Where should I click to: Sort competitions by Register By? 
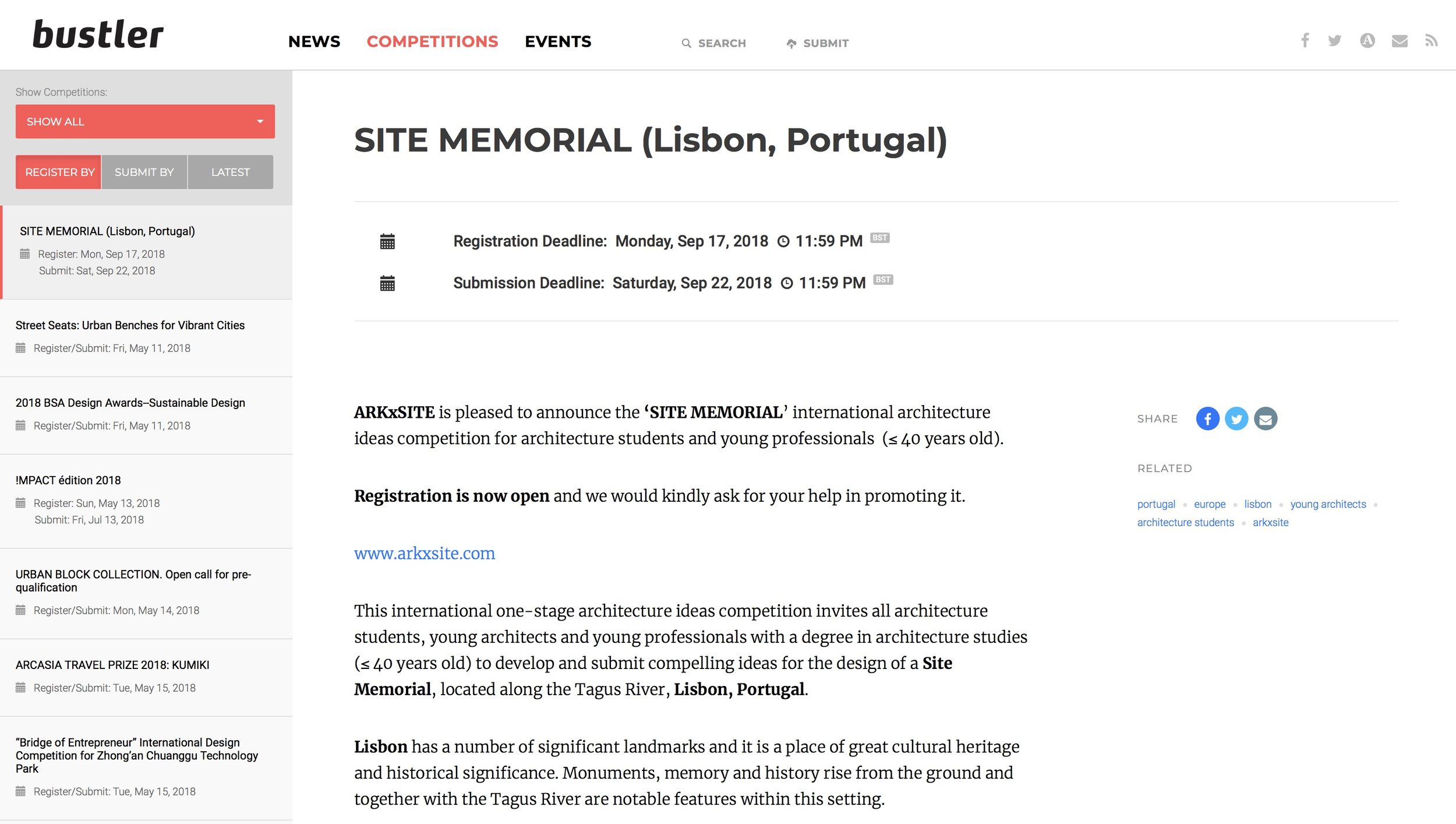pyautogui.click(x=59, y=172)
